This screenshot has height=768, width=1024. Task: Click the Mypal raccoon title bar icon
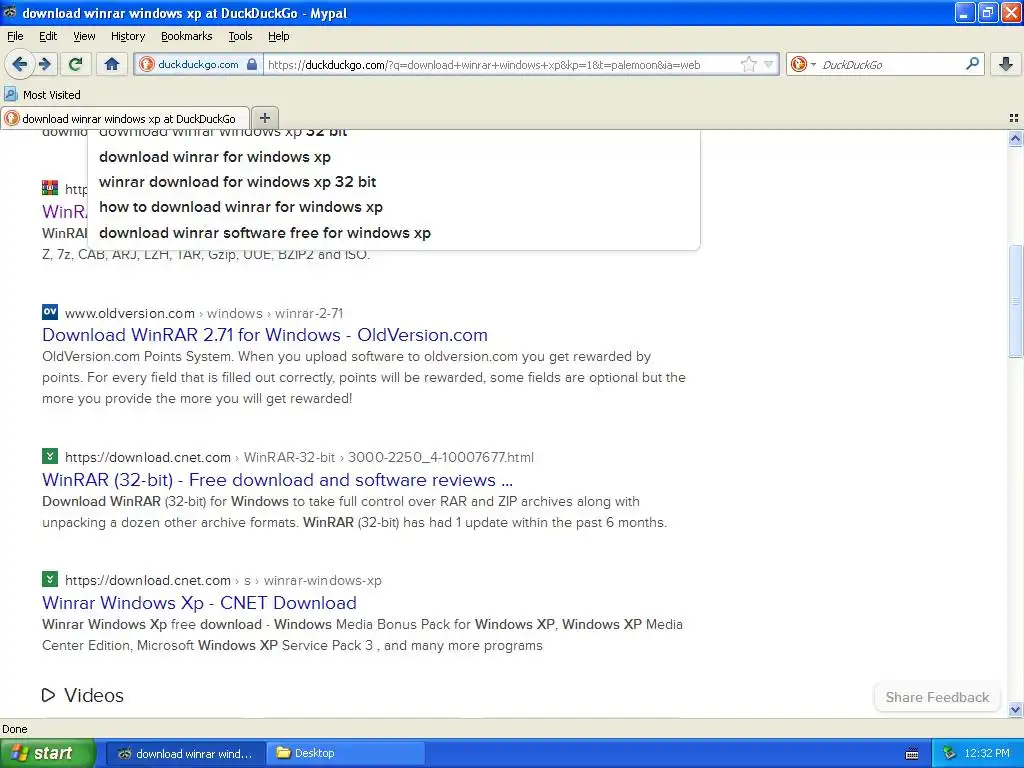tap(10, 12)
